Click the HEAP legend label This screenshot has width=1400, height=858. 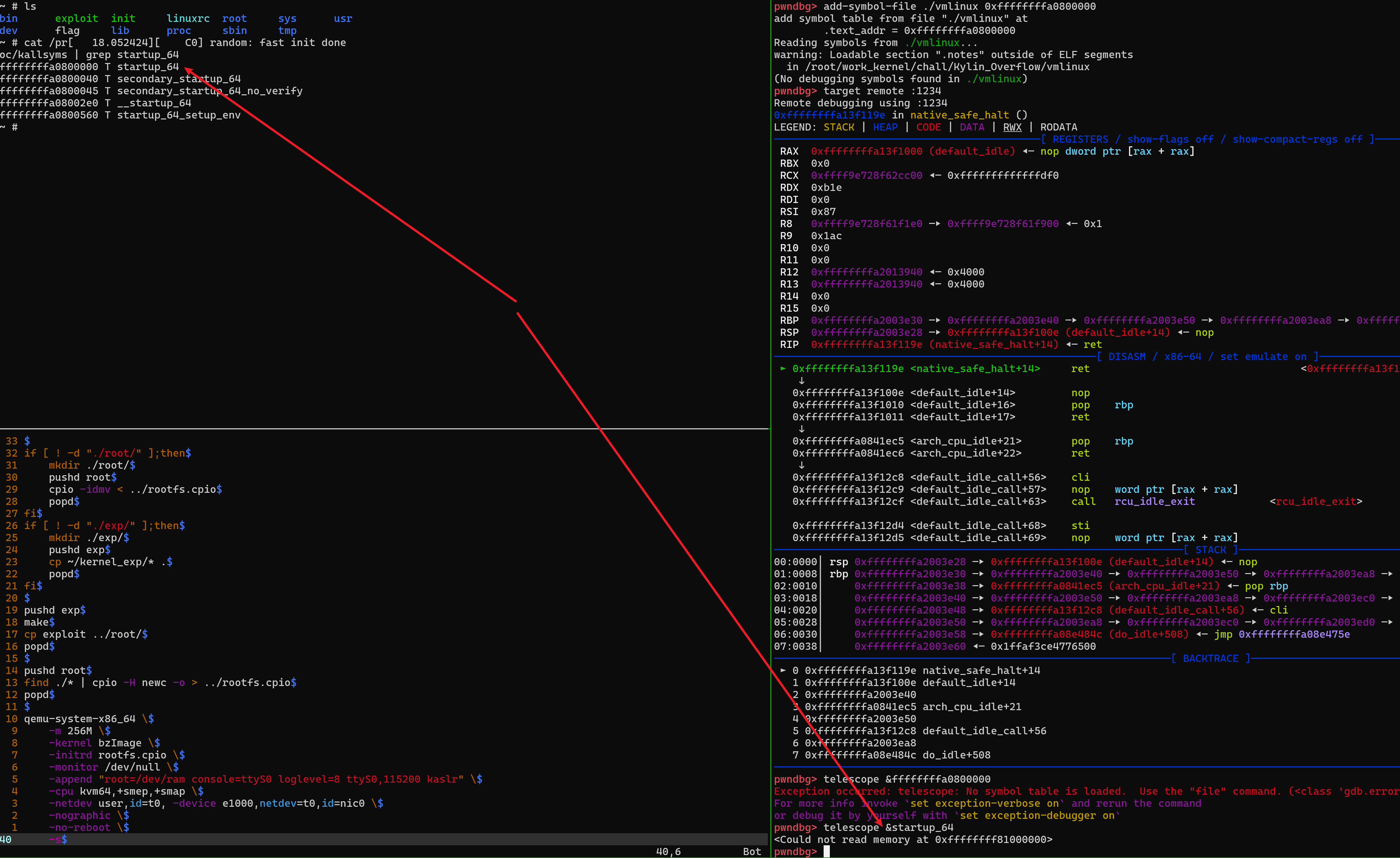click(885, 127)
